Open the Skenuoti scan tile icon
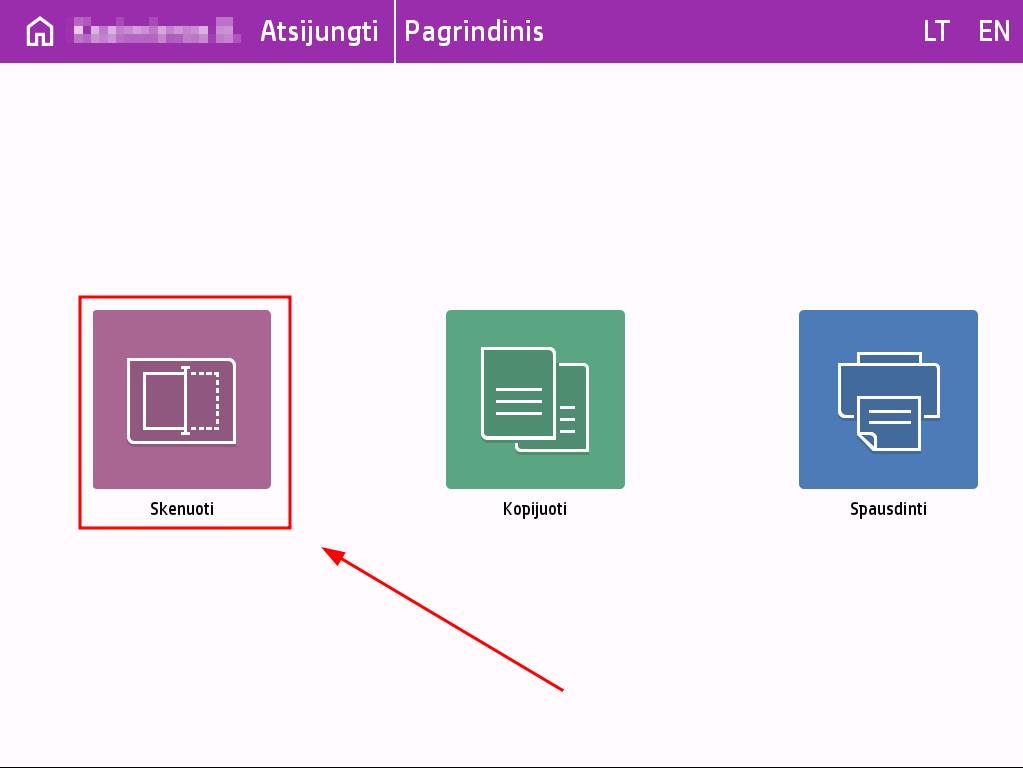This screenshot has width=1023, height=768. (x=181, y=400)
